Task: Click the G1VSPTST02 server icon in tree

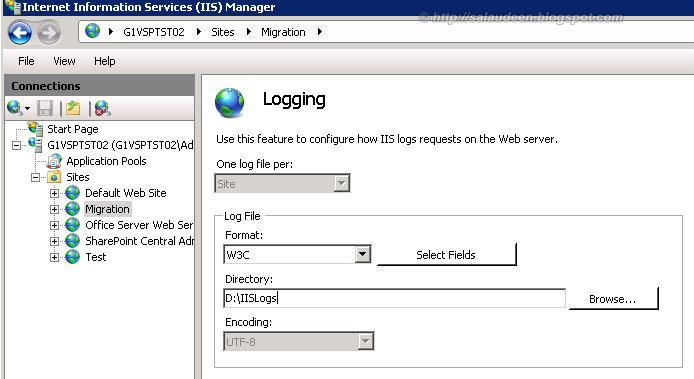Action: (35, 144)
